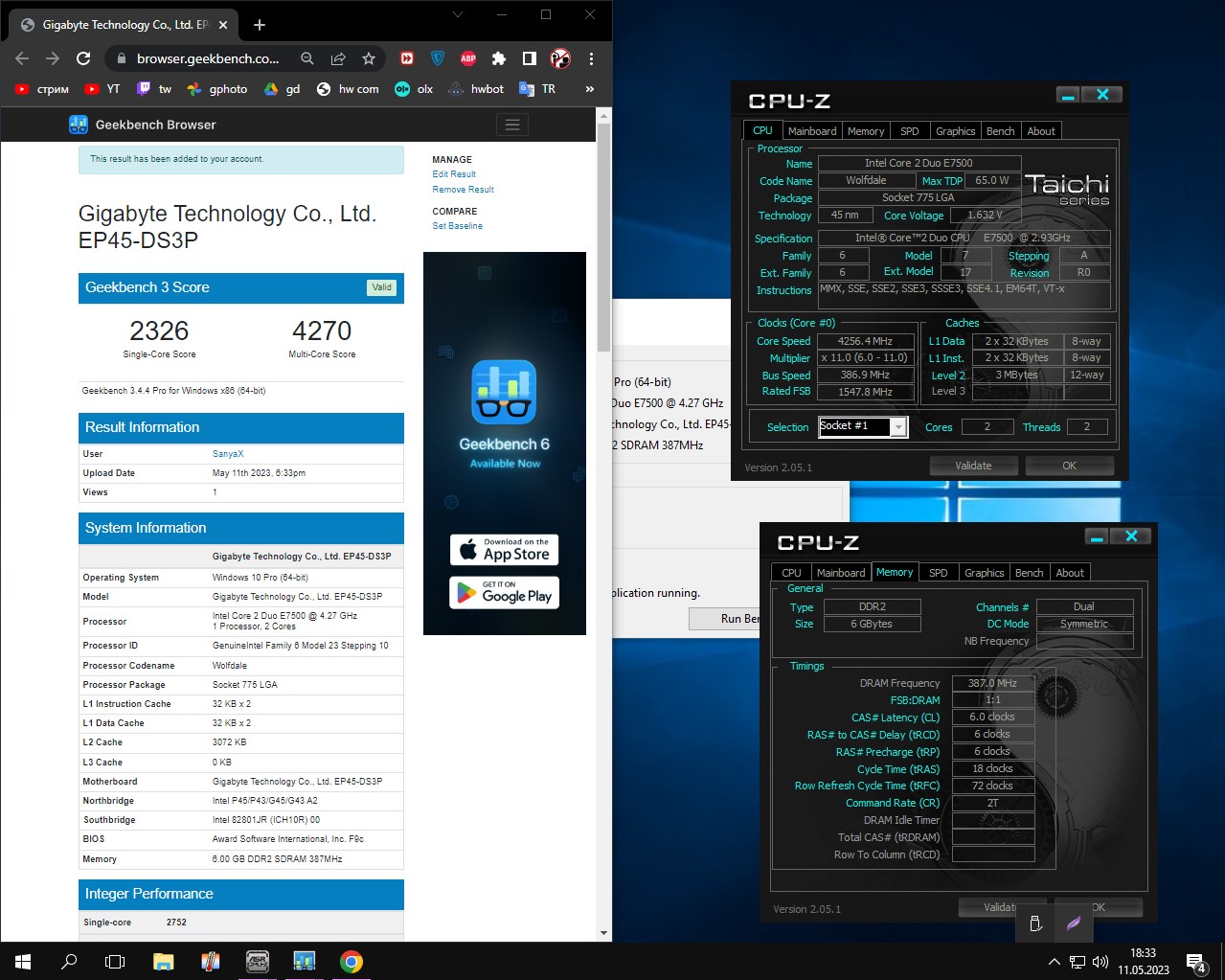This screenshot has width=1225, height=980.
Task: Open File Explorer from the taskbar
Action: point(163,962)
